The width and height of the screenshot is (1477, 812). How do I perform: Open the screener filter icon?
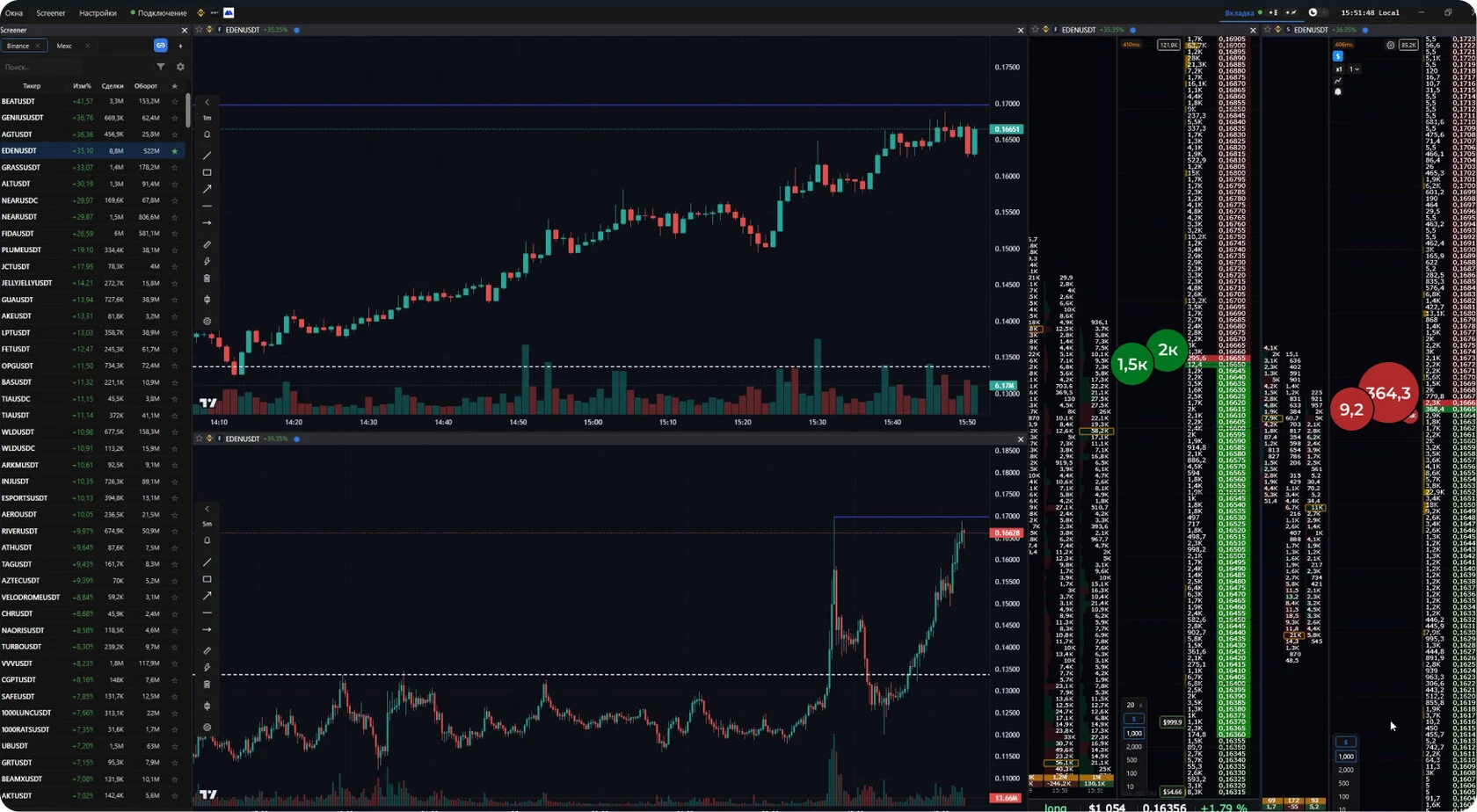[x=161, y=67]
